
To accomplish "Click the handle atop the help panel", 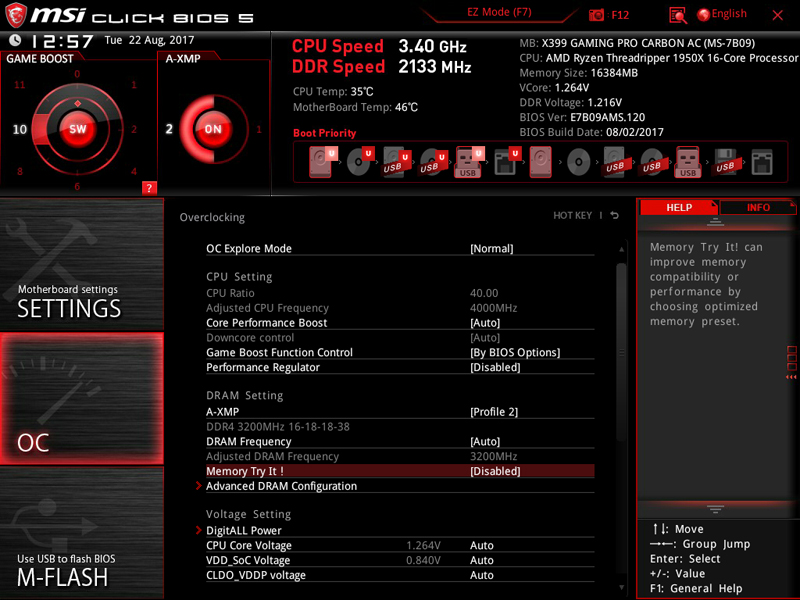I will [715, 221].
